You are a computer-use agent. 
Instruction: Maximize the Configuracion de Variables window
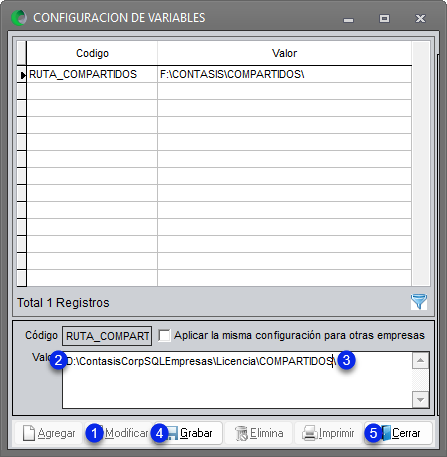pyautogui.click(x=384, y=18)
